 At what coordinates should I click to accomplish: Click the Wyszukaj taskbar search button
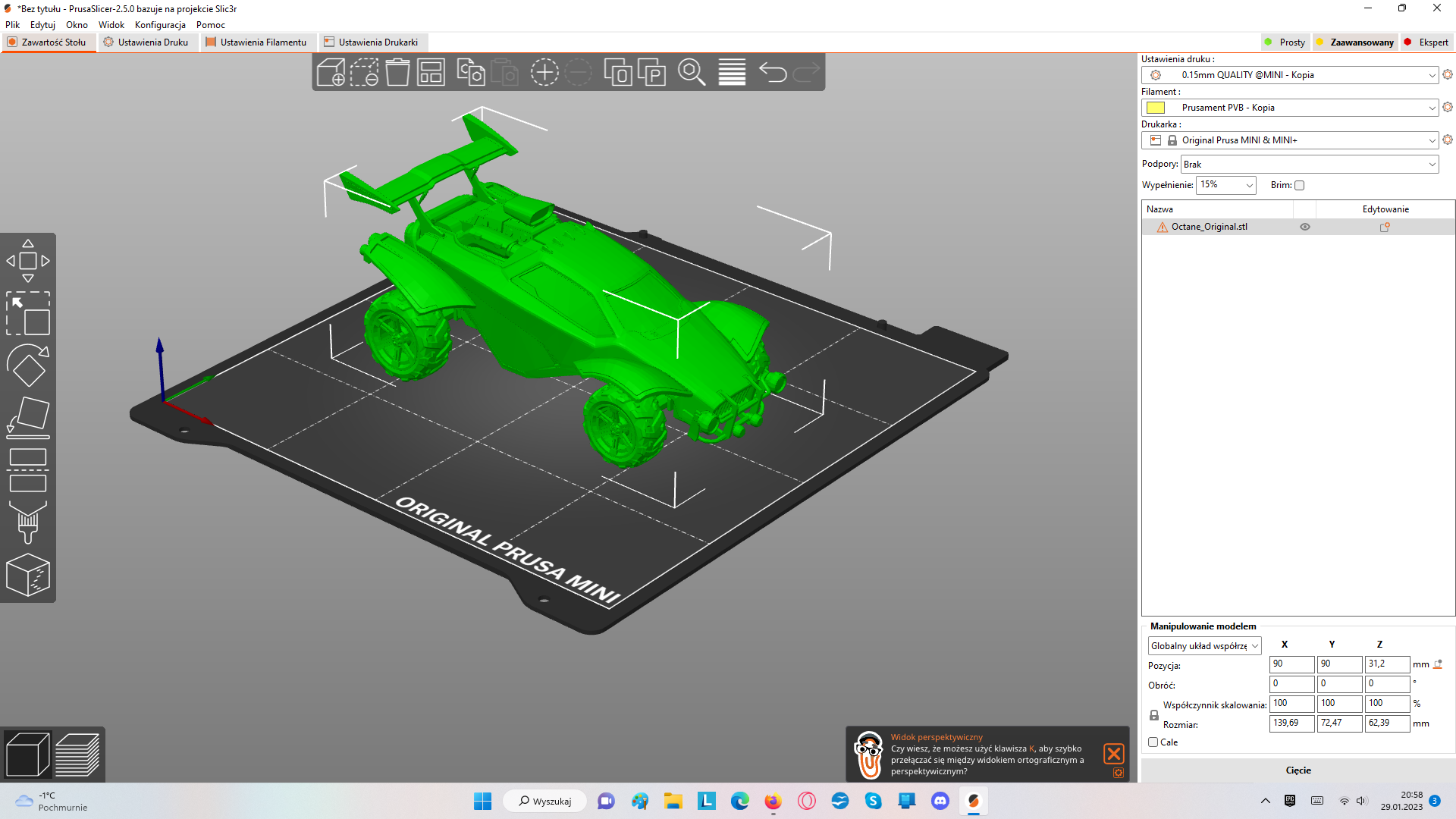pyautogui.click(x=545, y=801)
